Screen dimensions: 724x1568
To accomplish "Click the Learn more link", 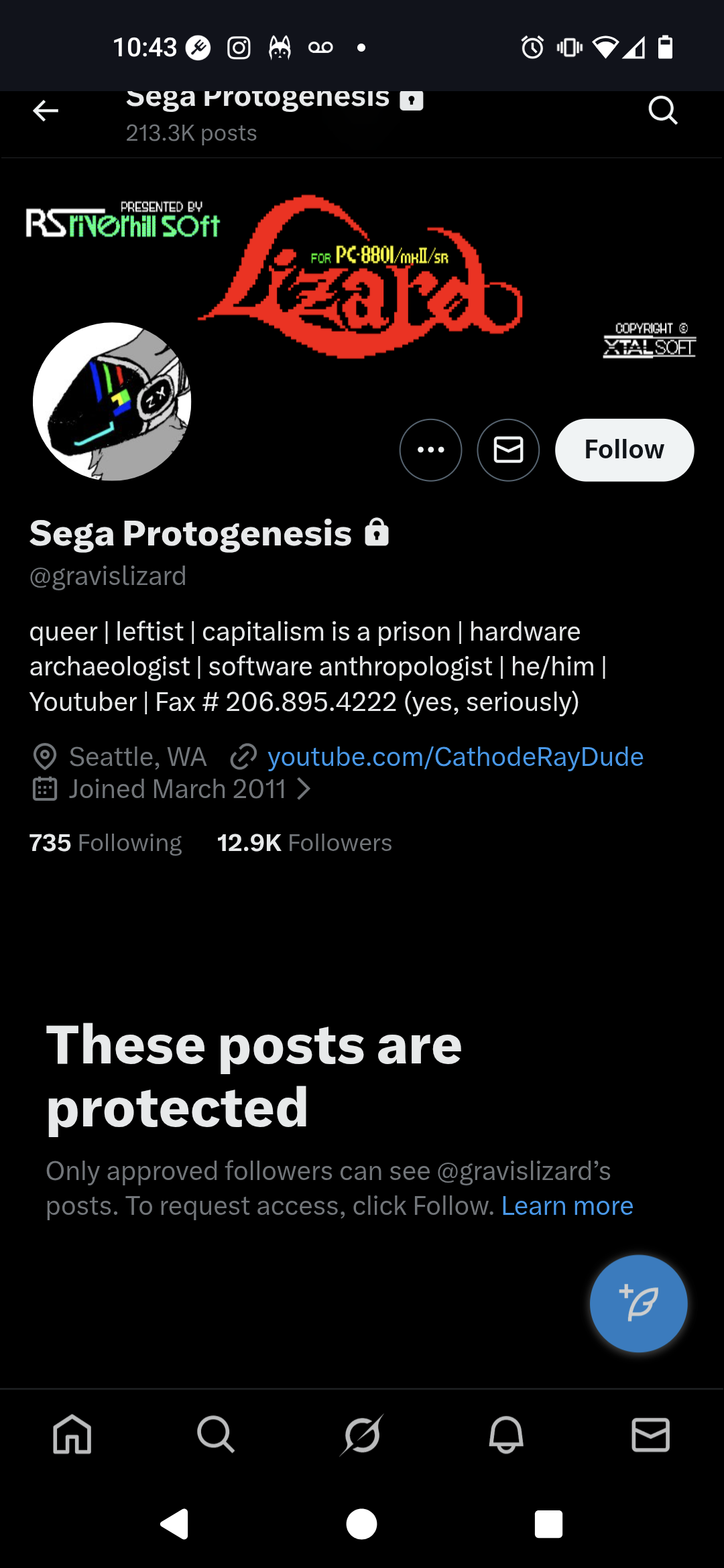I will [x=567, y=1205].
